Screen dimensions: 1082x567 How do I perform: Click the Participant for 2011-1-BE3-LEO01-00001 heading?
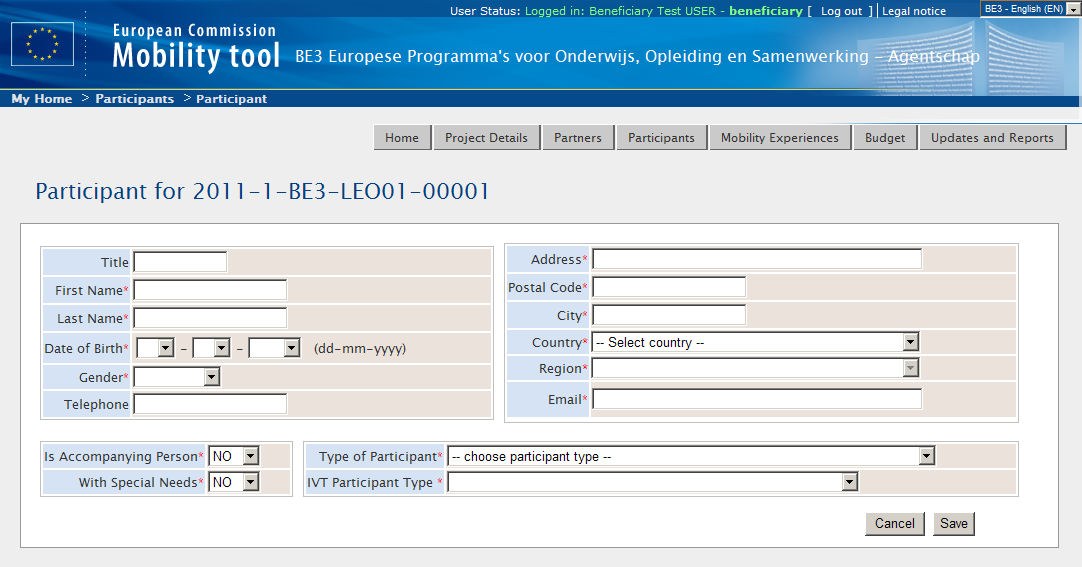point(262,191)
